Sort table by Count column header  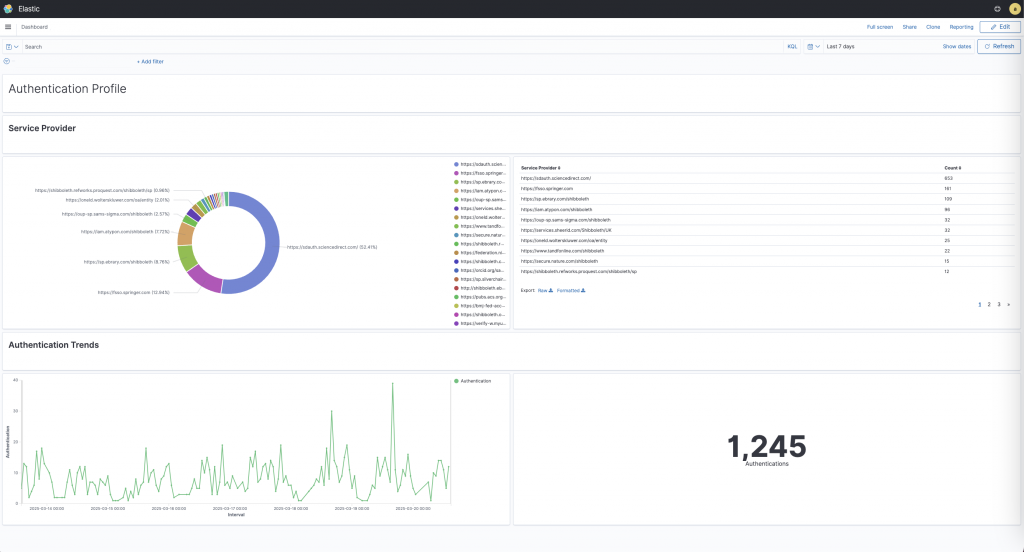(x=953, y=168)
